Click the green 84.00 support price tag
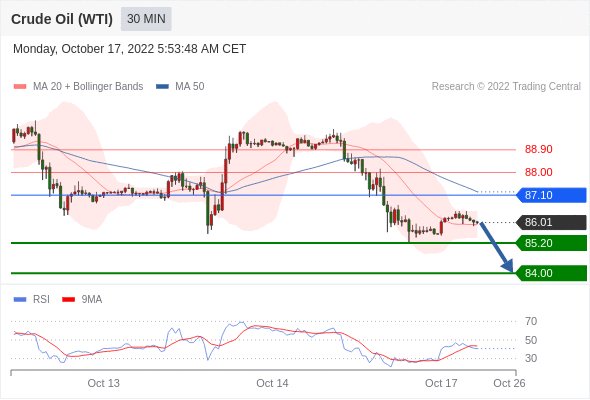The width and height of the screenshot is (590, 400). click(551, 273)
